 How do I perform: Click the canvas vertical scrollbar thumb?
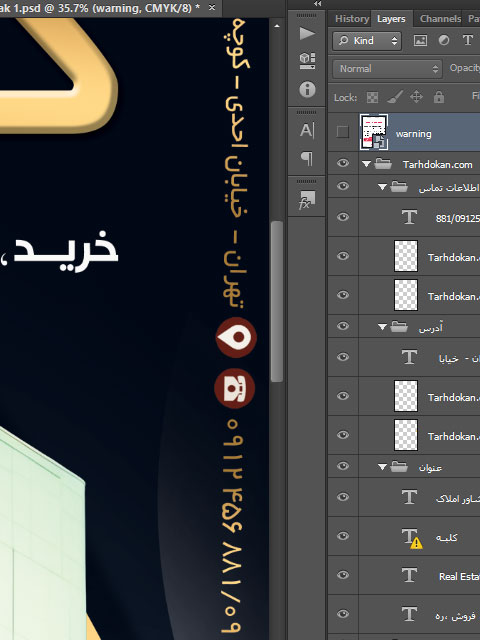click(277, 301)
